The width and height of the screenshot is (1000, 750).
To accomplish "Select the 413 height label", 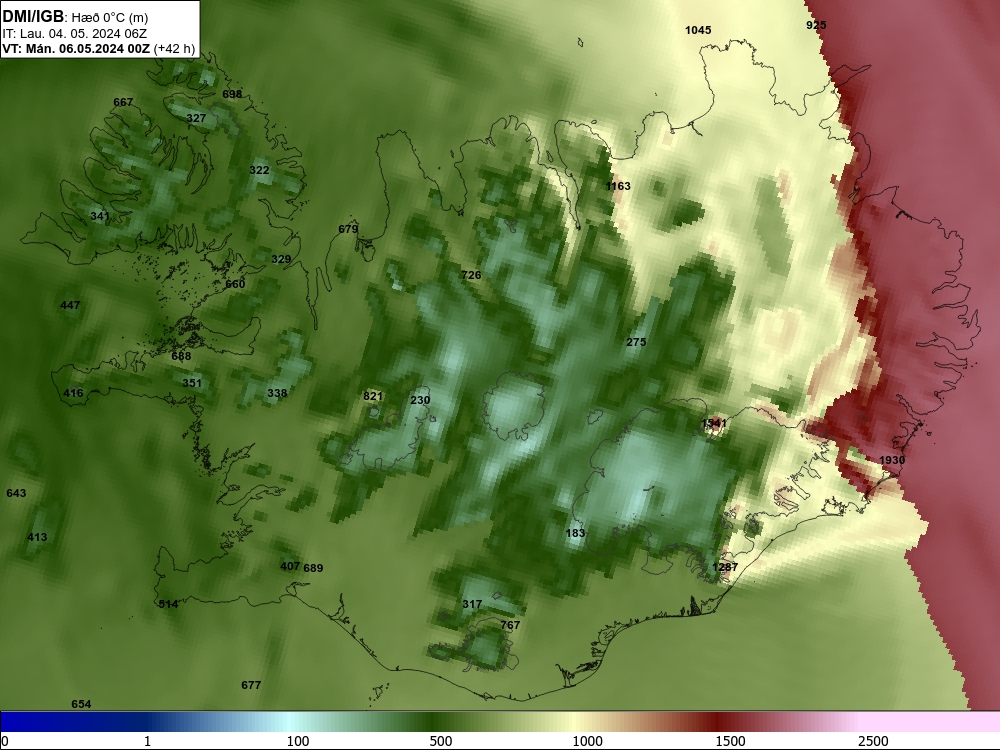I will 37,537.
